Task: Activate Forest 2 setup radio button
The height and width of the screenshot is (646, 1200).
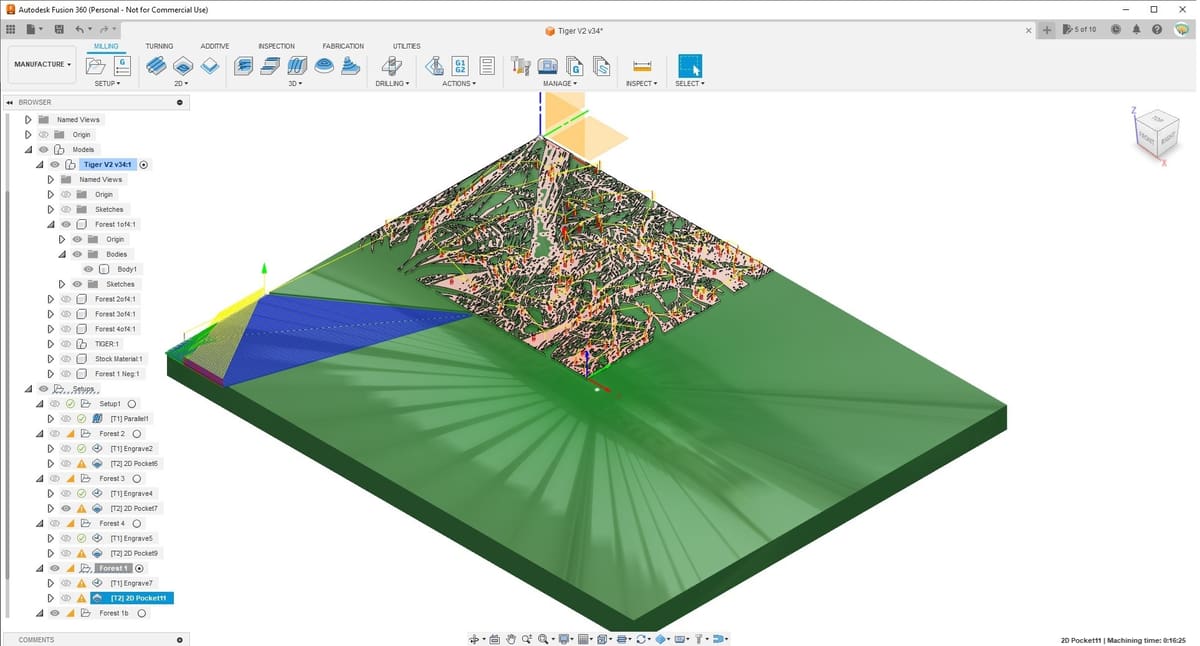Action: point(137,434)
